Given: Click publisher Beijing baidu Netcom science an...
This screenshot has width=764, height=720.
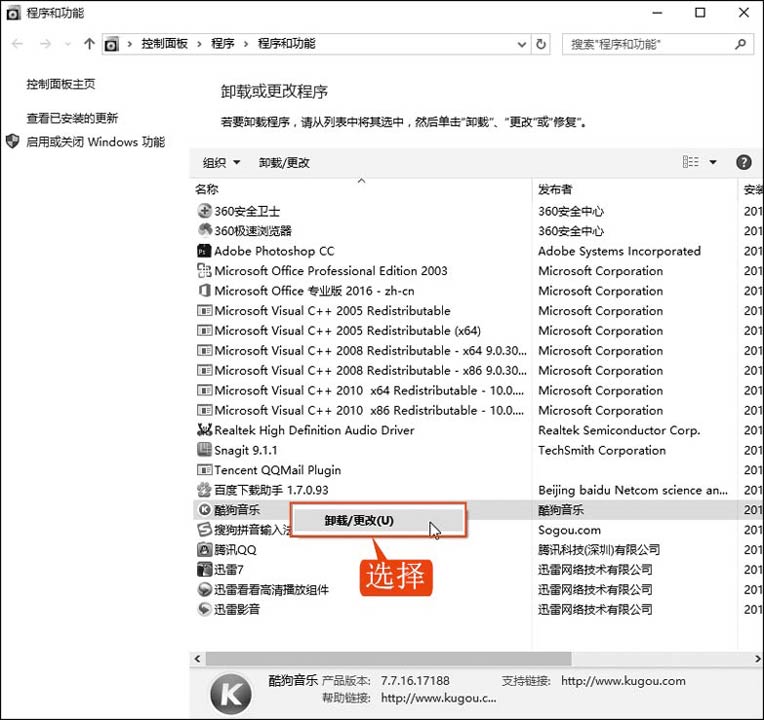Looking at the screenshot, I should click(x=633, y=490).
